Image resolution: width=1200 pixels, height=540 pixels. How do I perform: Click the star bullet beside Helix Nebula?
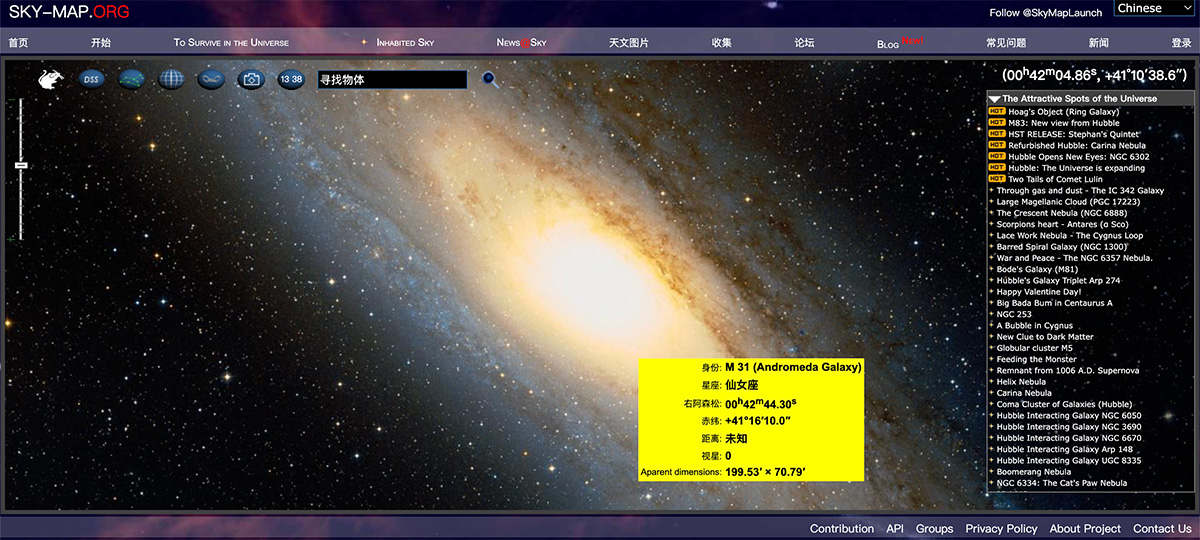(x=991, y=382)
